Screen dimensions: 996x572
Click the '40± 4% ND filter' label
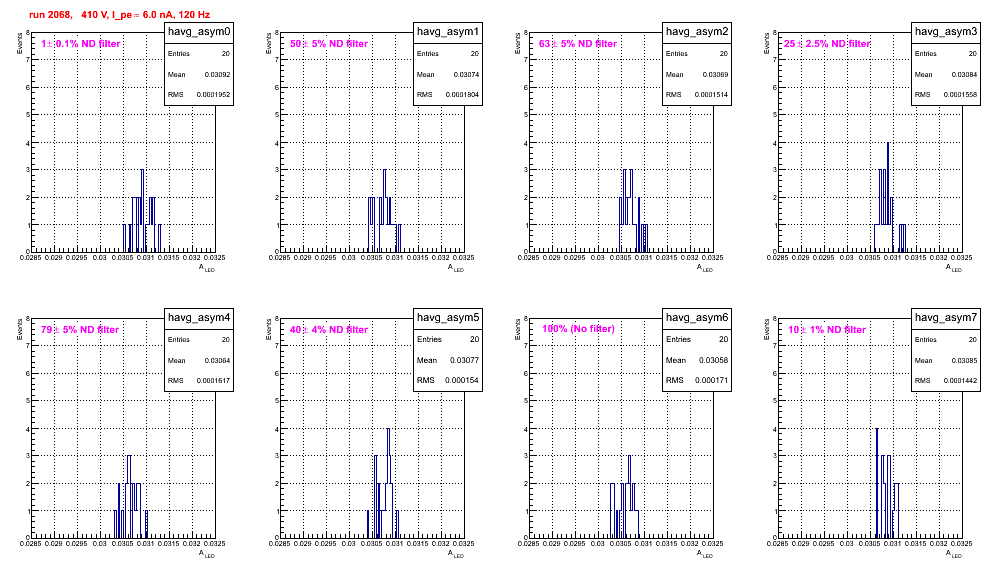(329, 330)
